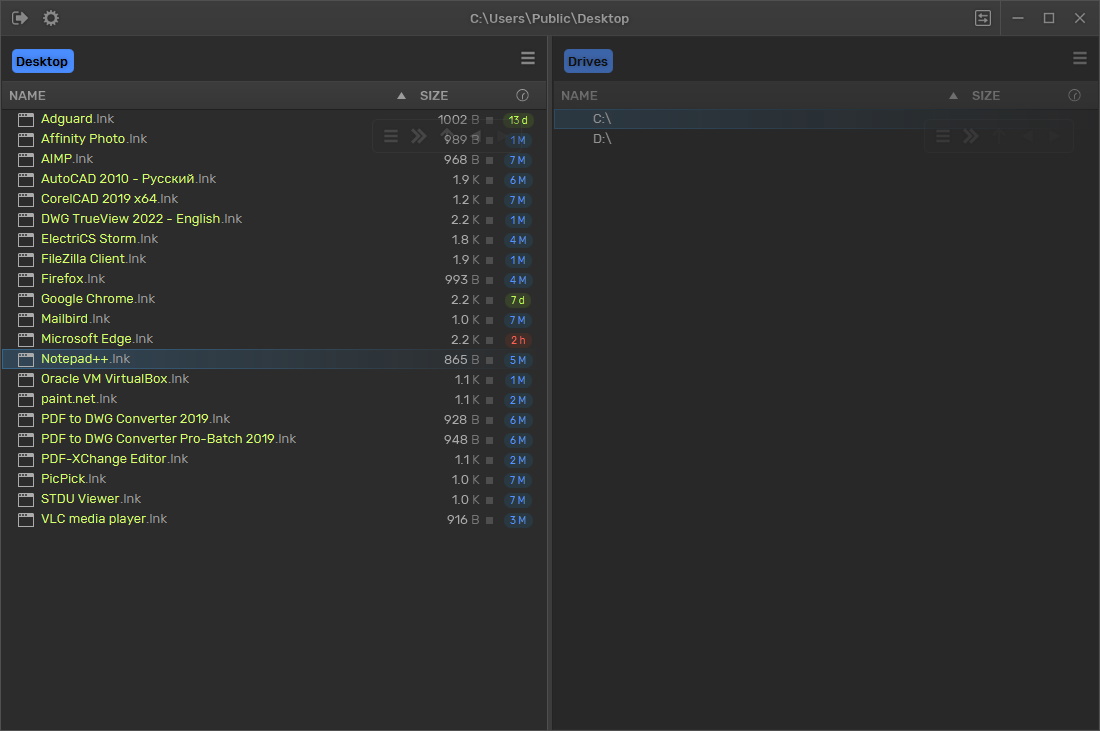Open the left pane hamburger menu

coord(528,59)
